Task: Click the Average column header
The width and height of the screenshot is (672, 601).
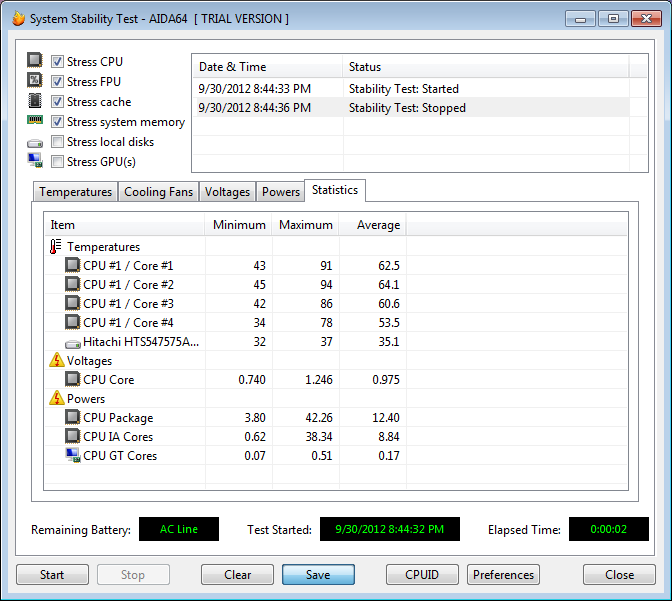Action: [373, 225]
